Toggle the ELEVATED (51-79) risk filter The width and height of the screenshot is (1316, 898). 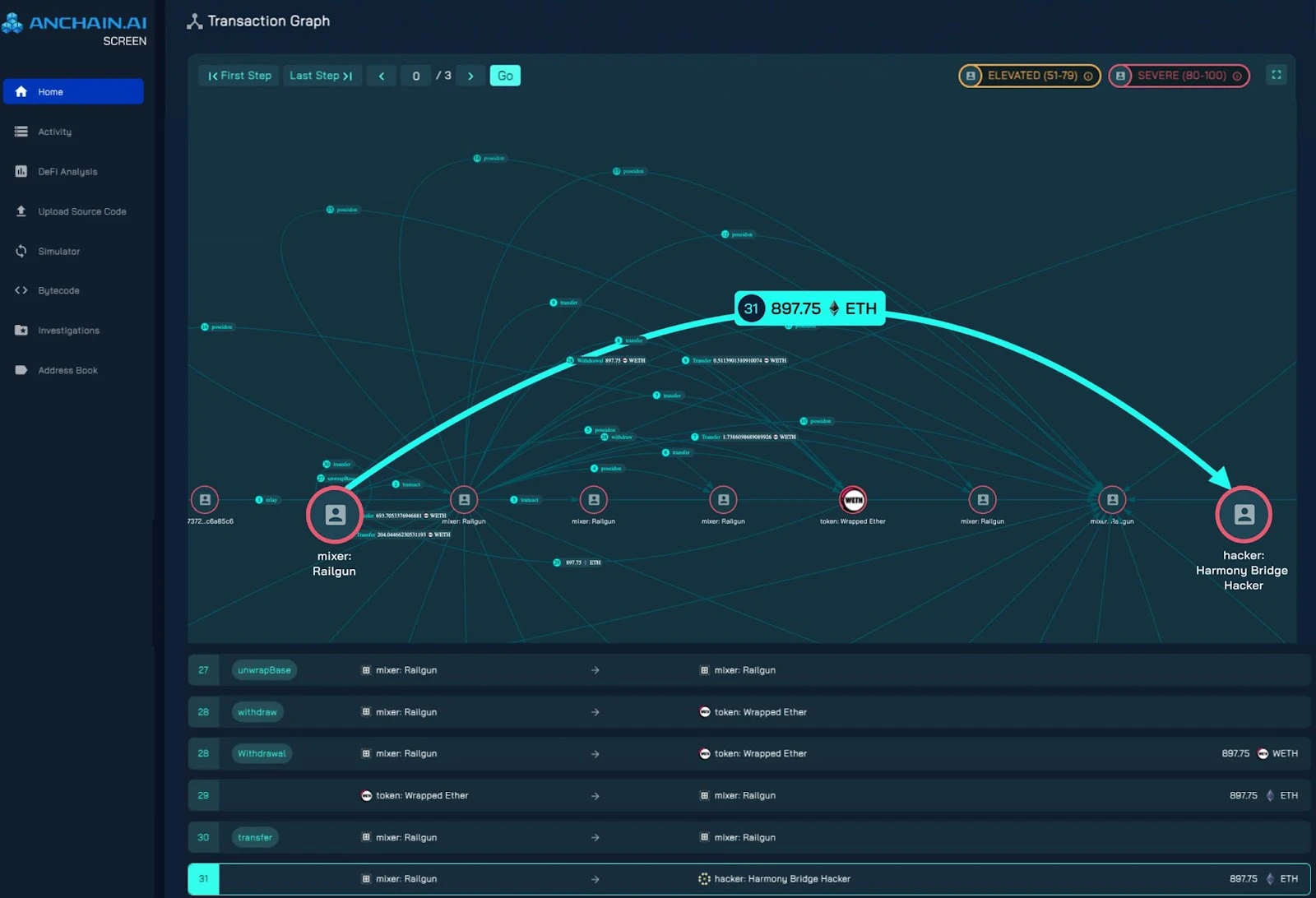click(1027, 75)
